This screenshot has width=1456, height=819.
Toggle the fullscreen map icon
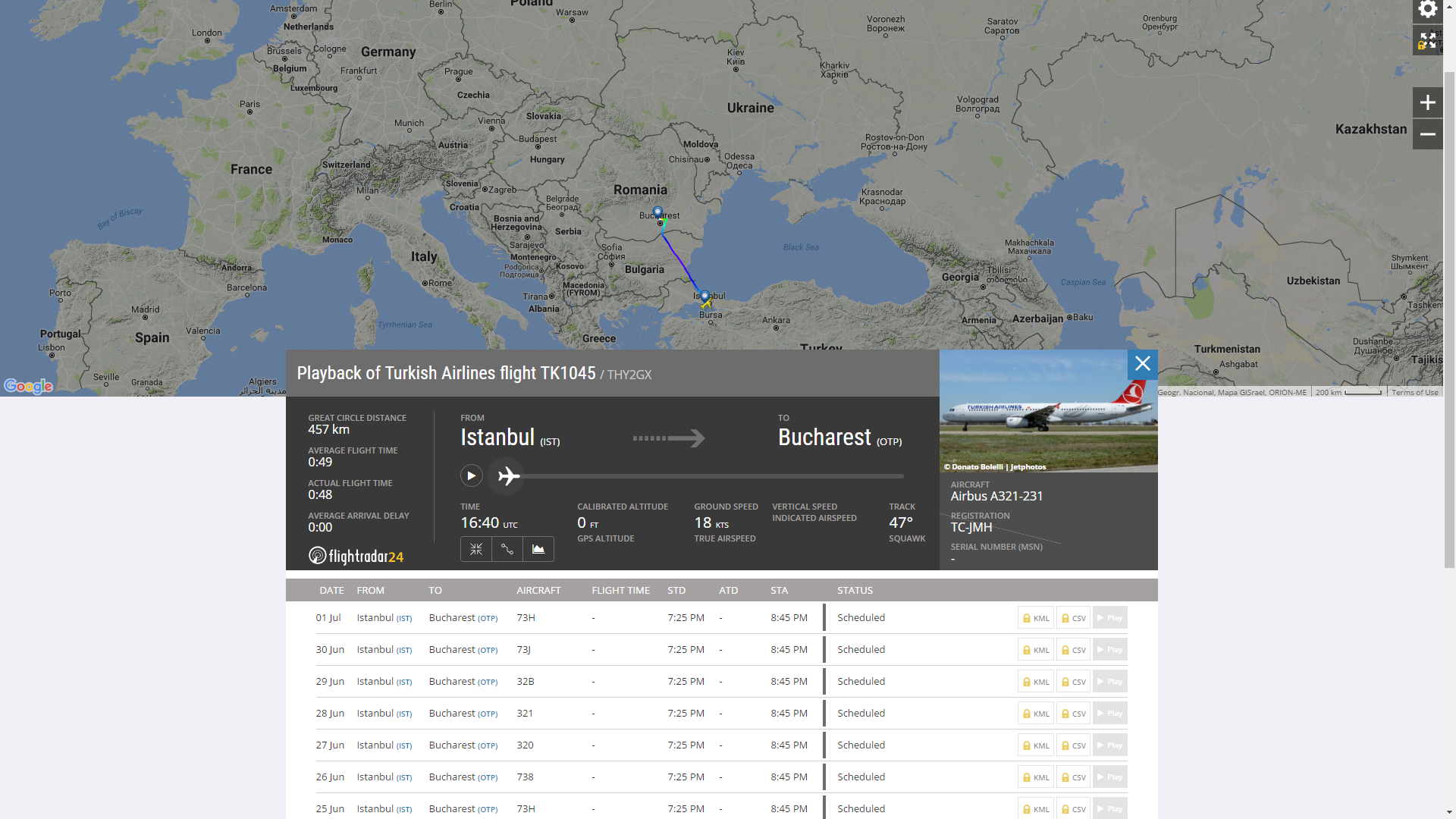(1427, 41)
